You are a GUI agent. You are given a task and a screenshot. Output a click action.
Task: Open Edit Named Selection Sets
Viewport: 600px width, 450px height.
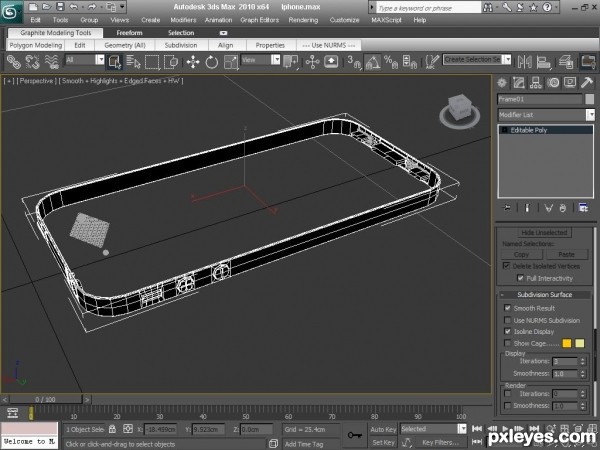(432, 62)
